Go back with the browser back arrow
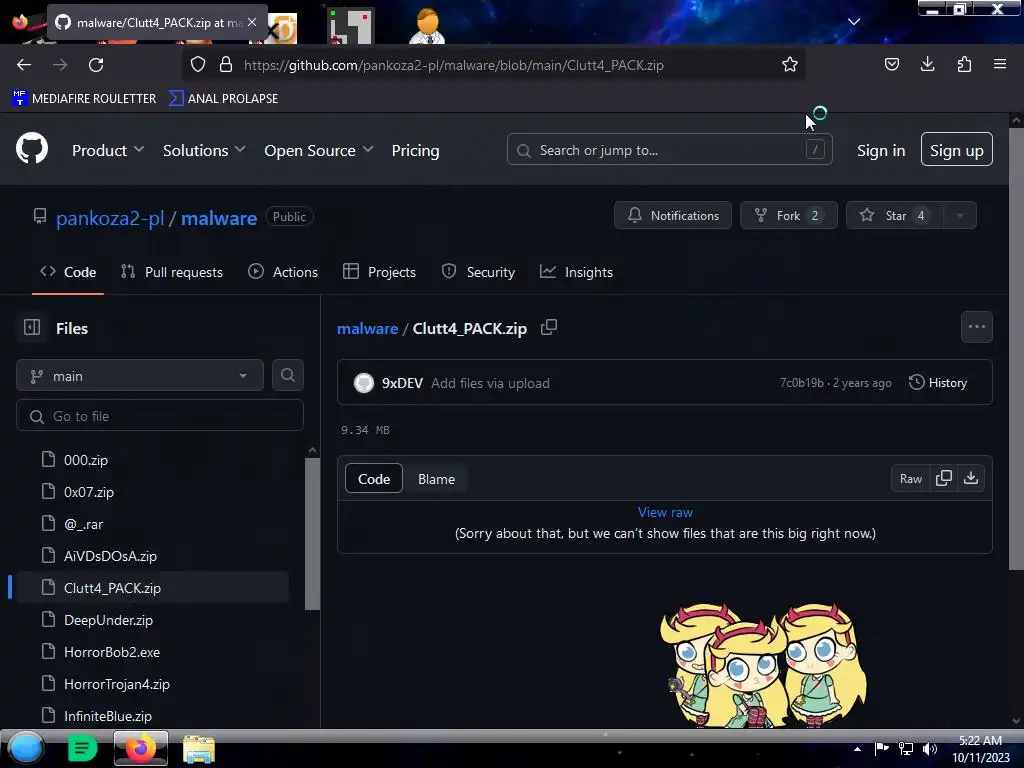 pyautogui.click(x=24, y=65)
